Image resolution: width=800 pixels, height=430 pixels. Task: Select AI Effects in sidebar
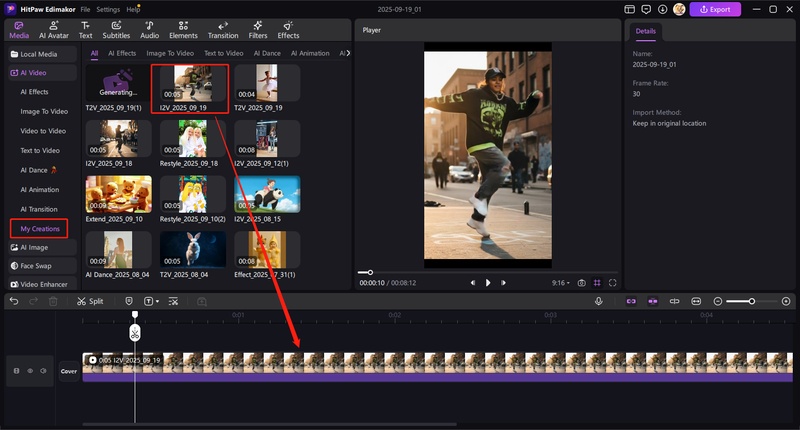pyautogui.click(x=34, y=92)
